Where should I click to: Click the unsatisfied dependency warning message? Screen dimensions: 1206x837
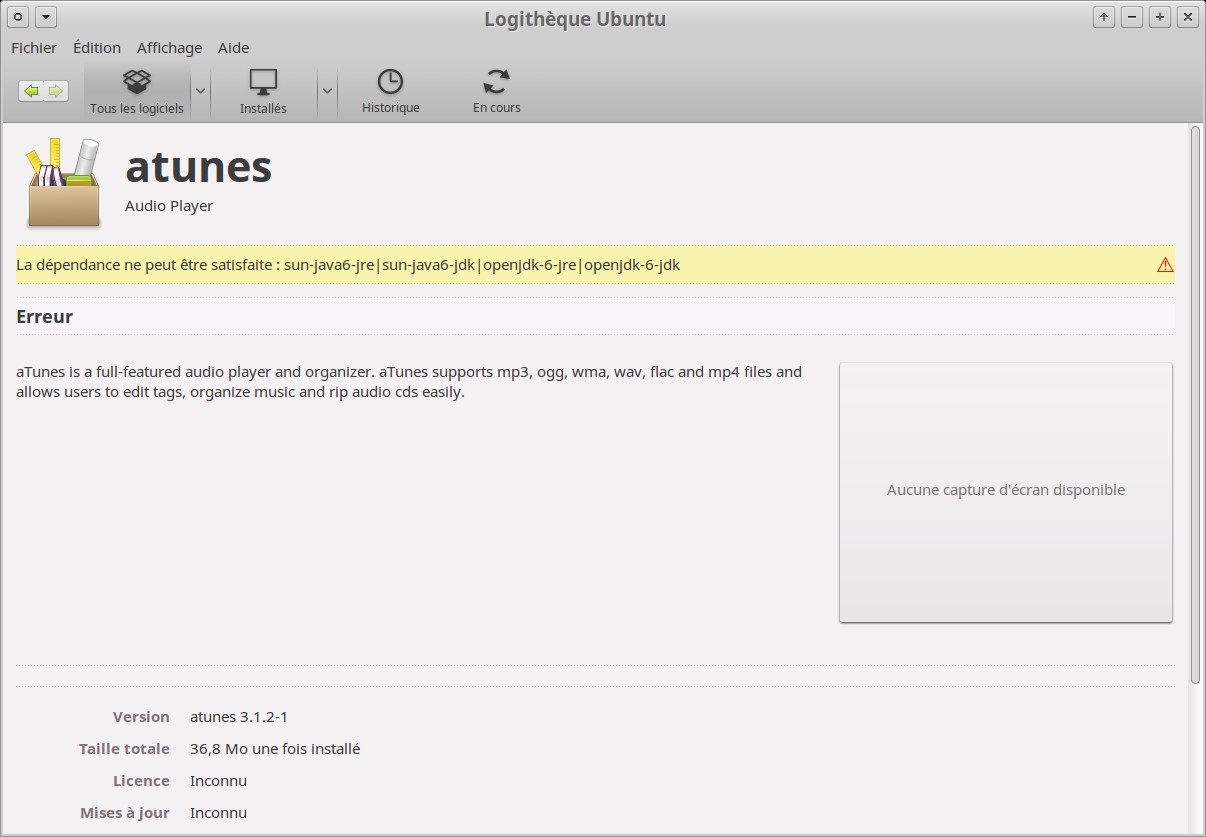point(348,265)
